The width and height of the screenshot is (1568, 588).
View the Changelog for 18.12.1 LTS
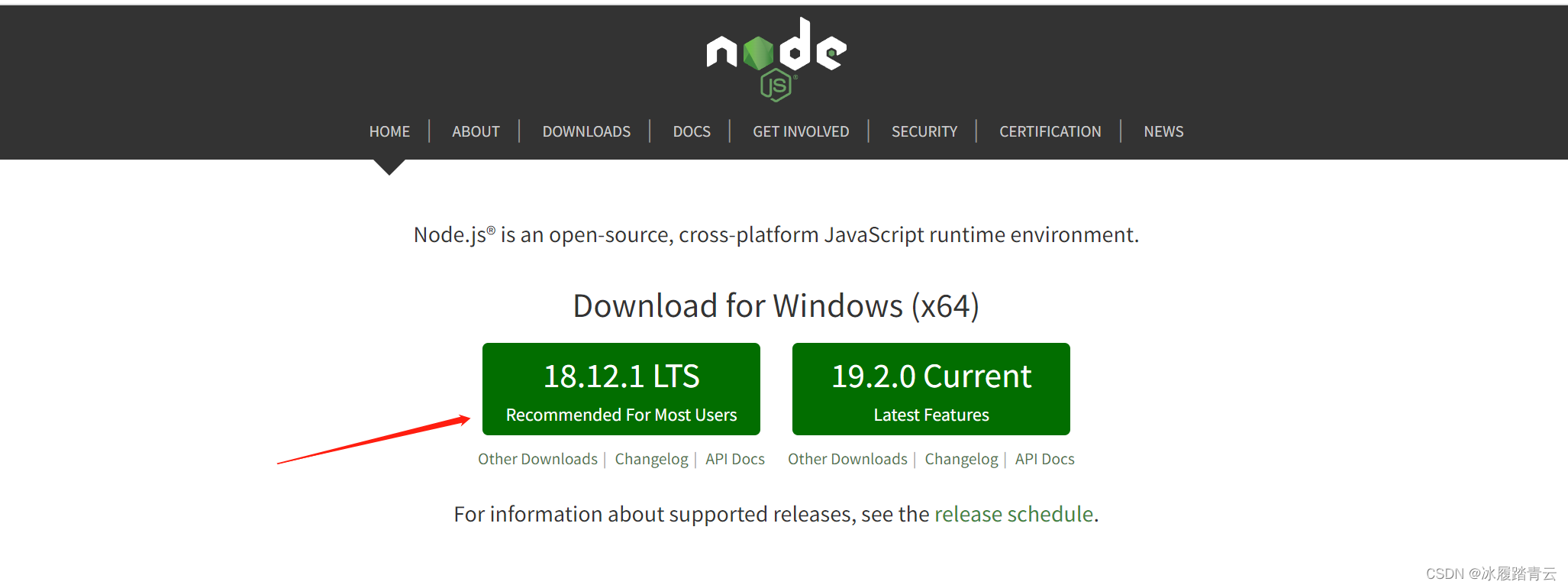click(x=651, y=458)
